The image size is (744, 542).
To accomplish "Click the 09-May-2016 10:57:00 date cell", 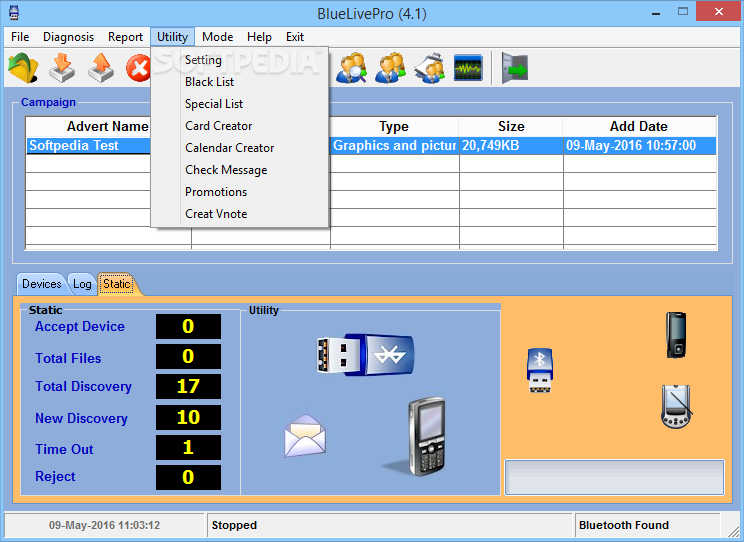I will tap(640, 146).
